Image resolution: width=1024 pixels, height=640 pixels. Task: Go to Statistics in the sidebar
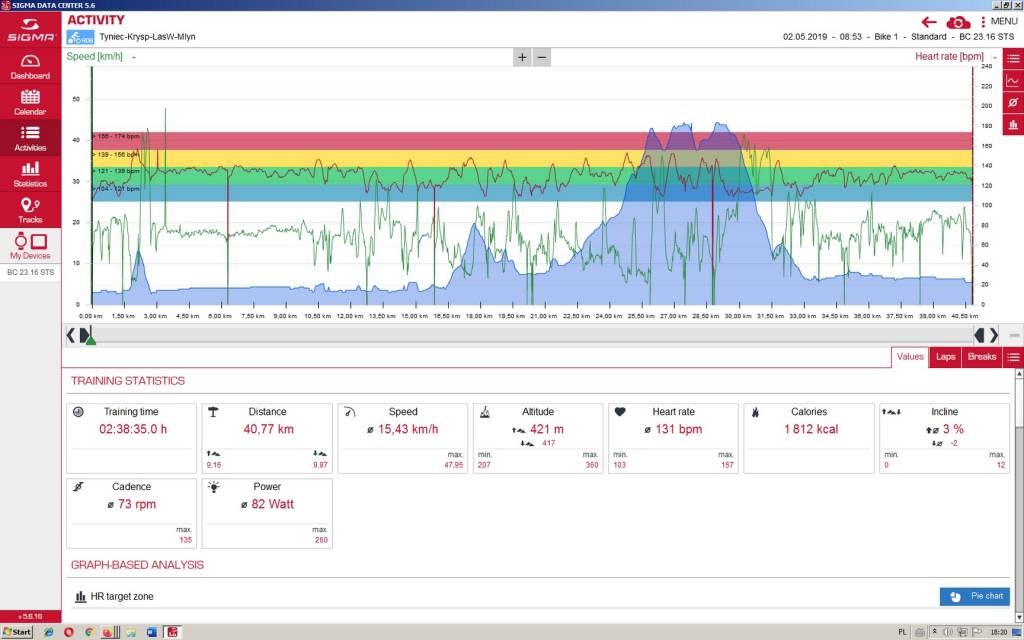(x=30, y=174)
